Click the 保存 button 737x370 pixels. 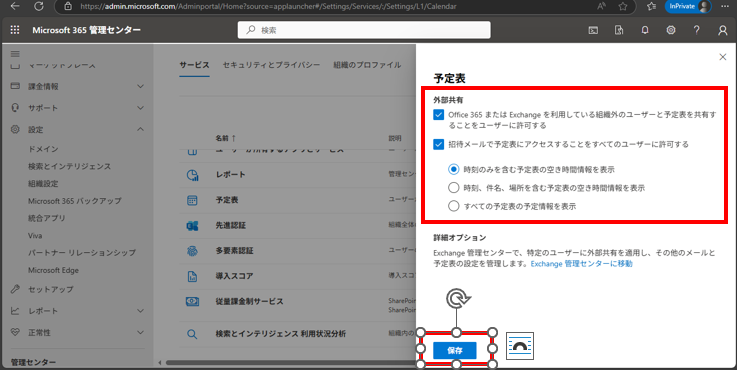pyautogui.click(x=455, y=350)
